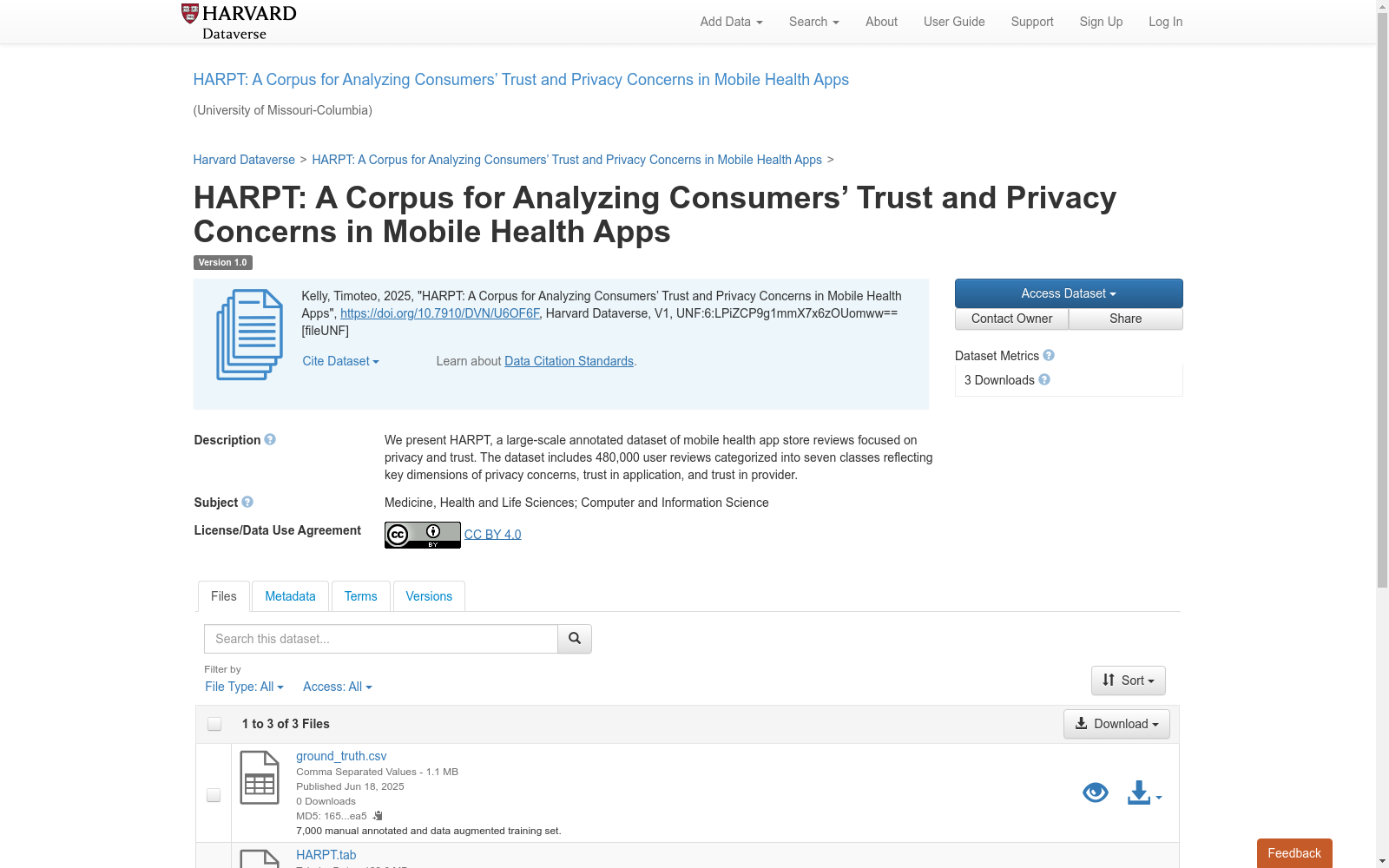The width and height of the screenshot is (1389, 868).
Task: Click the '3 Downloads' metric text
Action: point(999,380)
